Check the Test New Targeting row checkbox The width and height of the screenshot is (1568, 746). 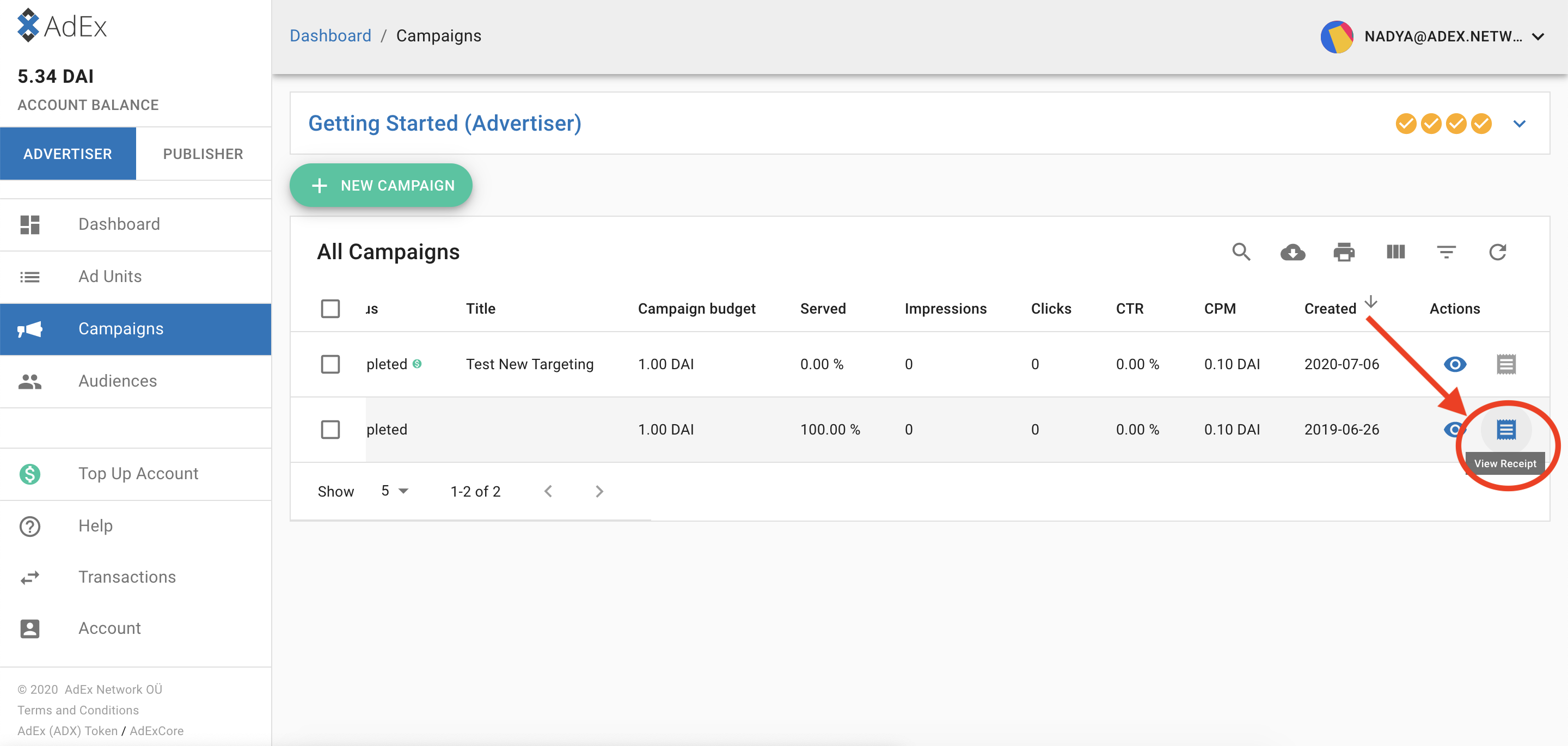(330, 364)
